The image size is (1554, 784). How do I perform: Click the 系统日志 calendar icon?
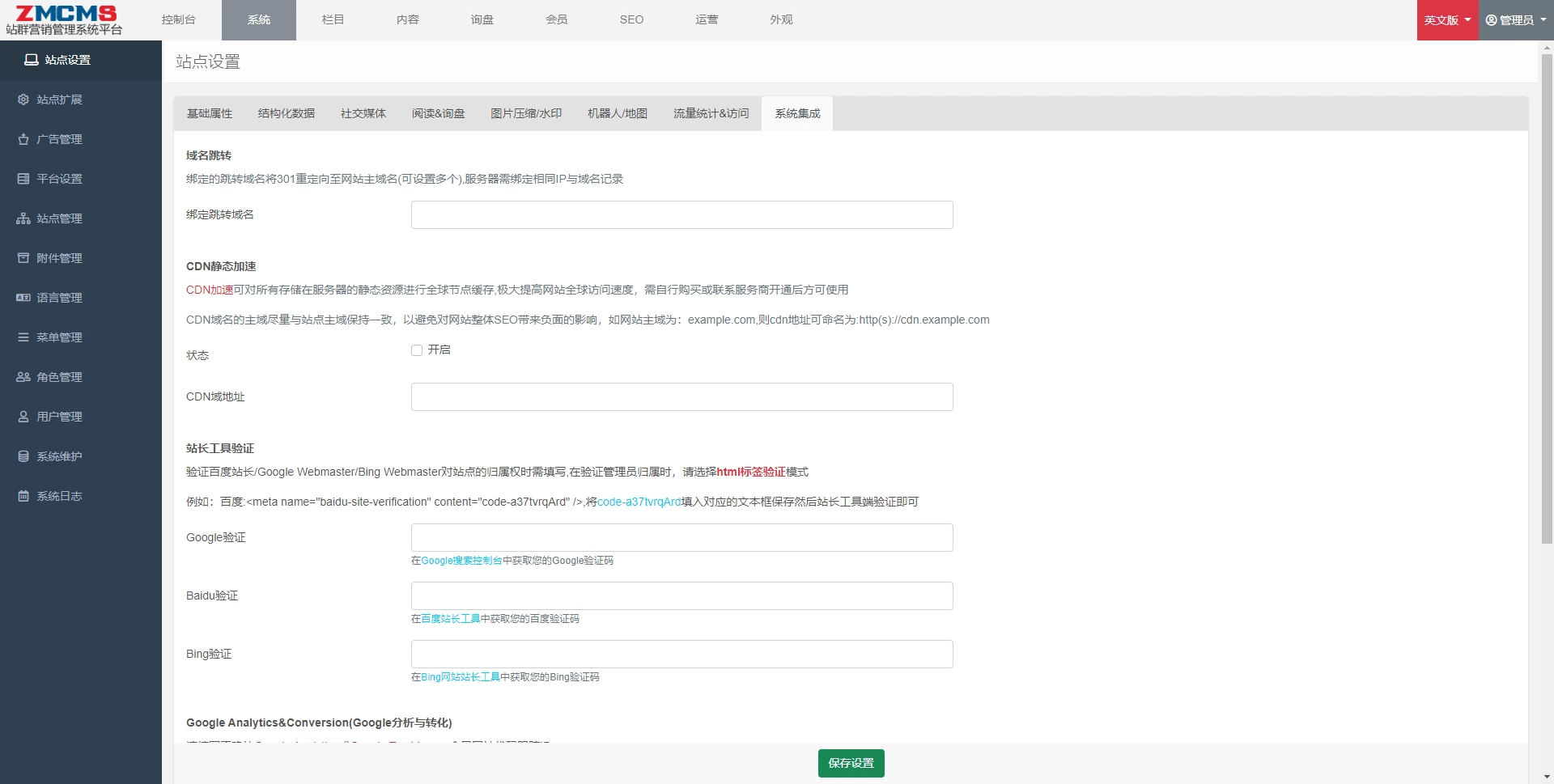coord(23,496)
